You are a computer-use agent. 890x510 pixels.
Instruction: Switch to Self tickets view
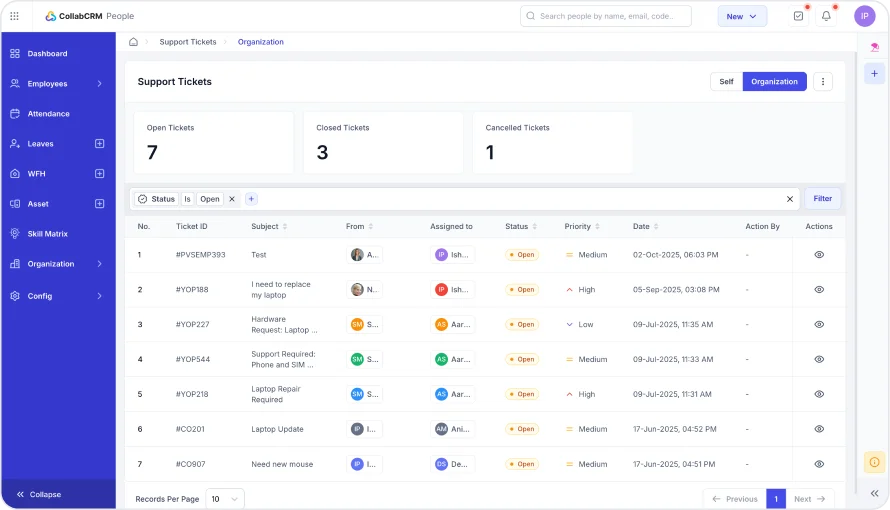726,82
